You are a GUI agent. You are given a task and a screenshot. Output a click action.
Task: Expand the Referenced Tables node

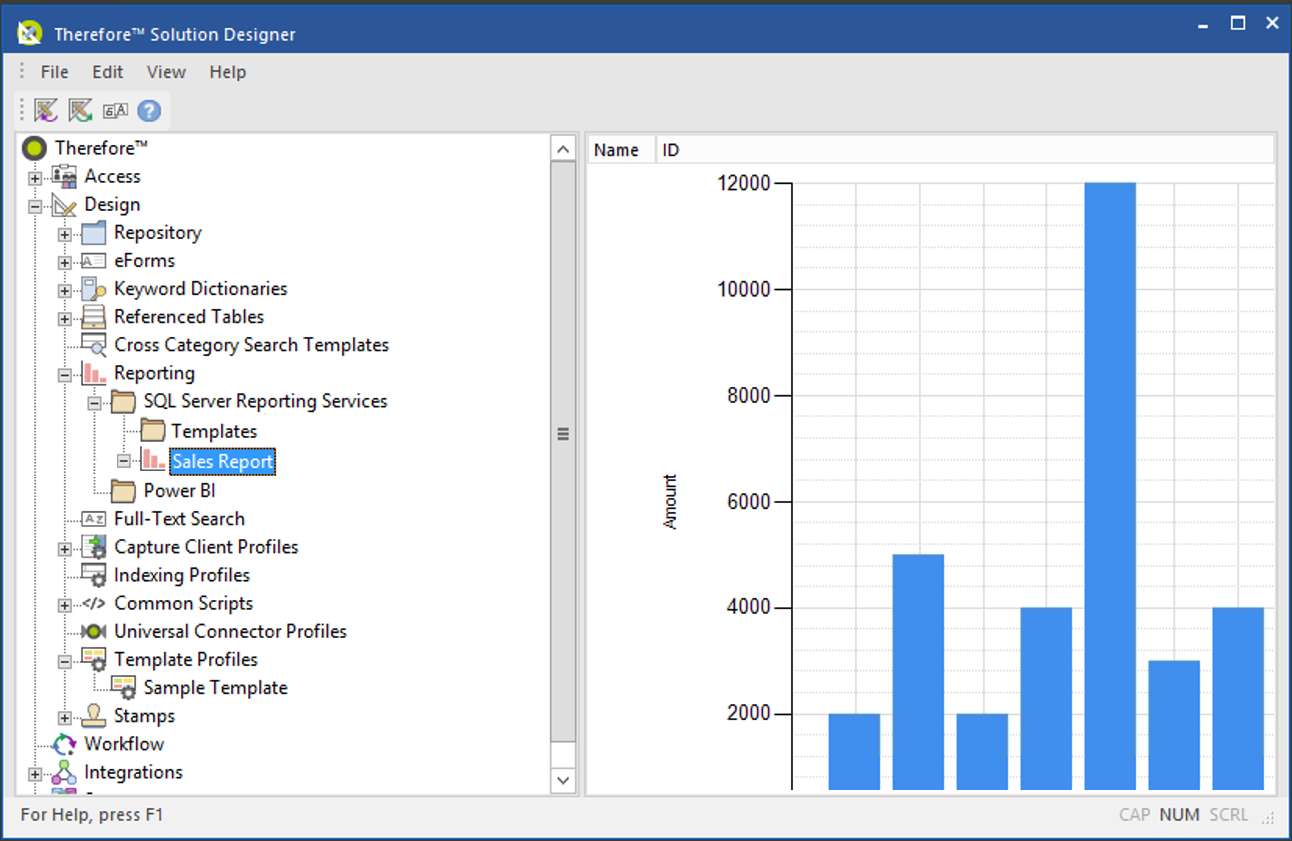(63, 316)
